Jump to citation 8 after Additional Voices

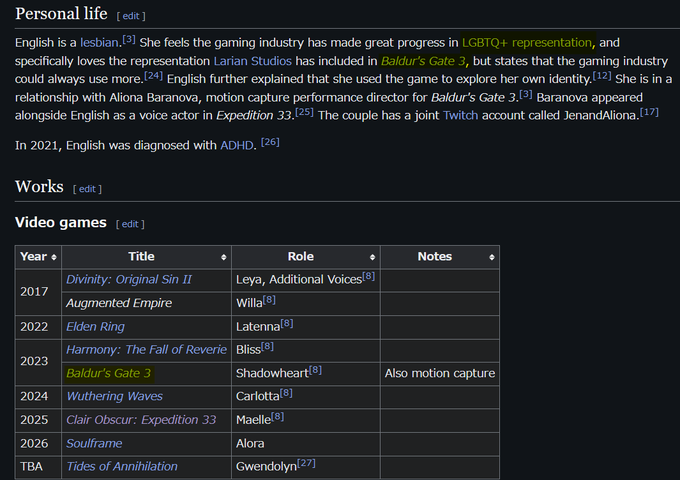369,276
